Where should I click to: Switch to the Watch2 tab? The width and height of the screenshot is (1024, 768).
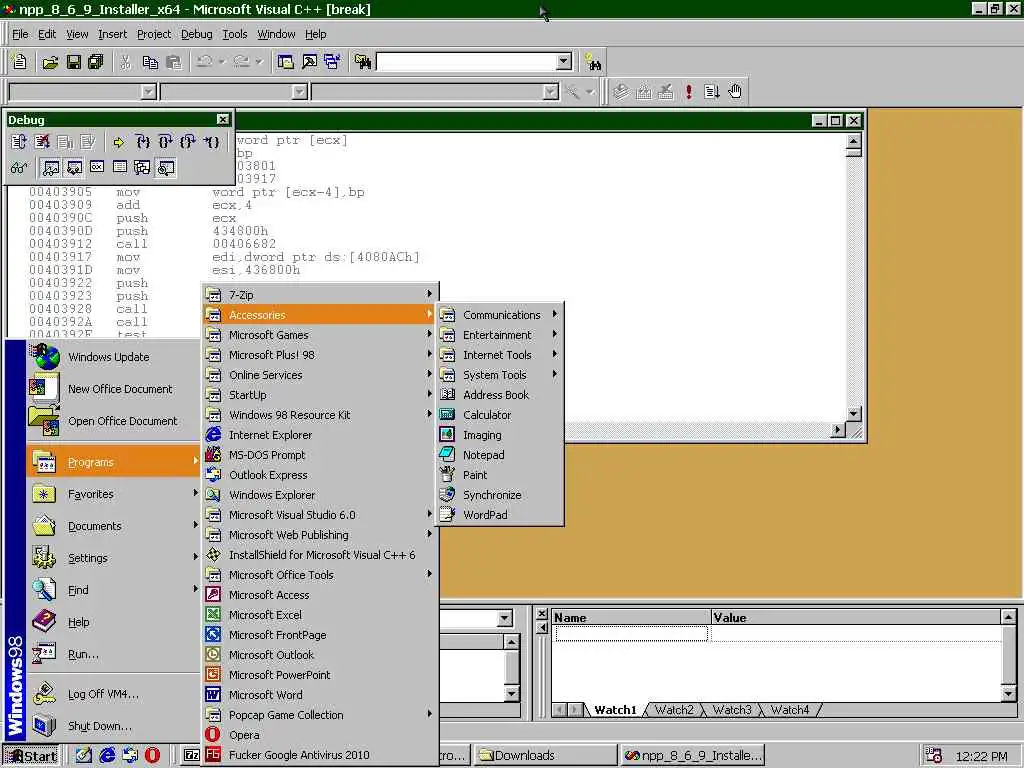pyautogui.click(x=674, y=710)
